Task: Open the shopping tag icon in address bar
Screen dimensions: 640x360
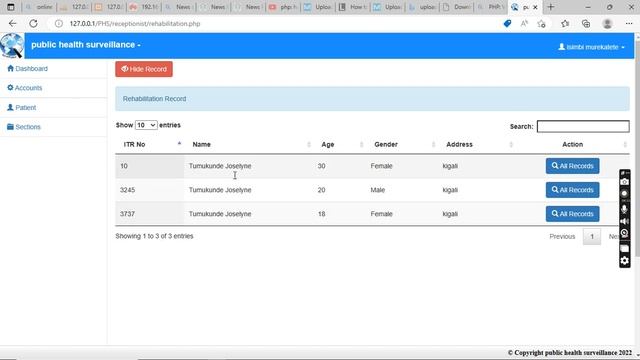Action: tap(507, 24)
